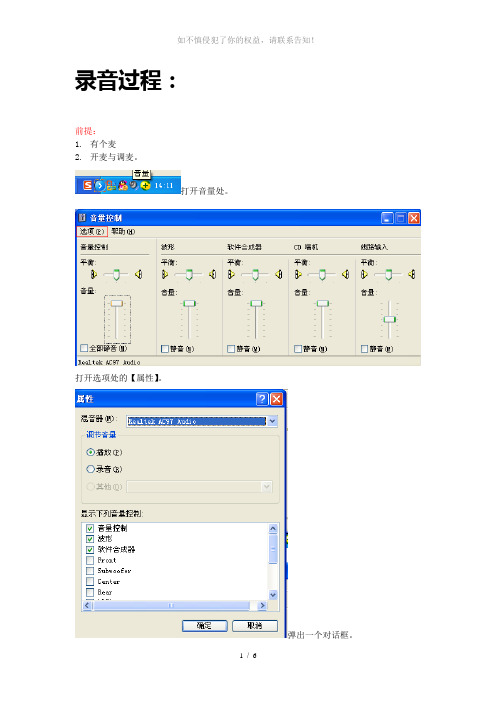Click the '1 / 6' page number
Image resolution: width=496 pixels, height=702 pixels.
click(x=248, y=655)
